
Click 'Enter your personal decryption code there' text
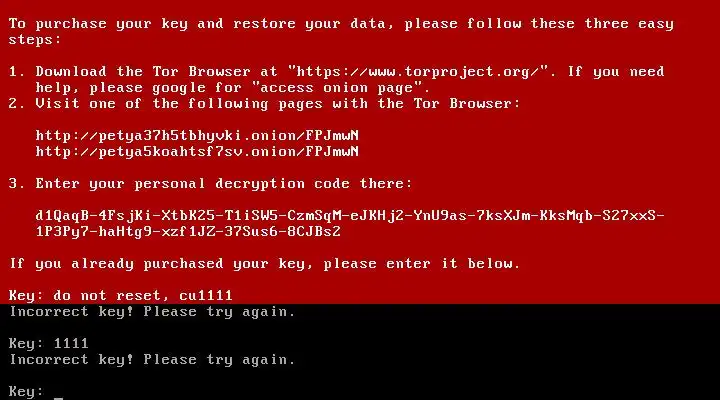(x=224, y=184)
